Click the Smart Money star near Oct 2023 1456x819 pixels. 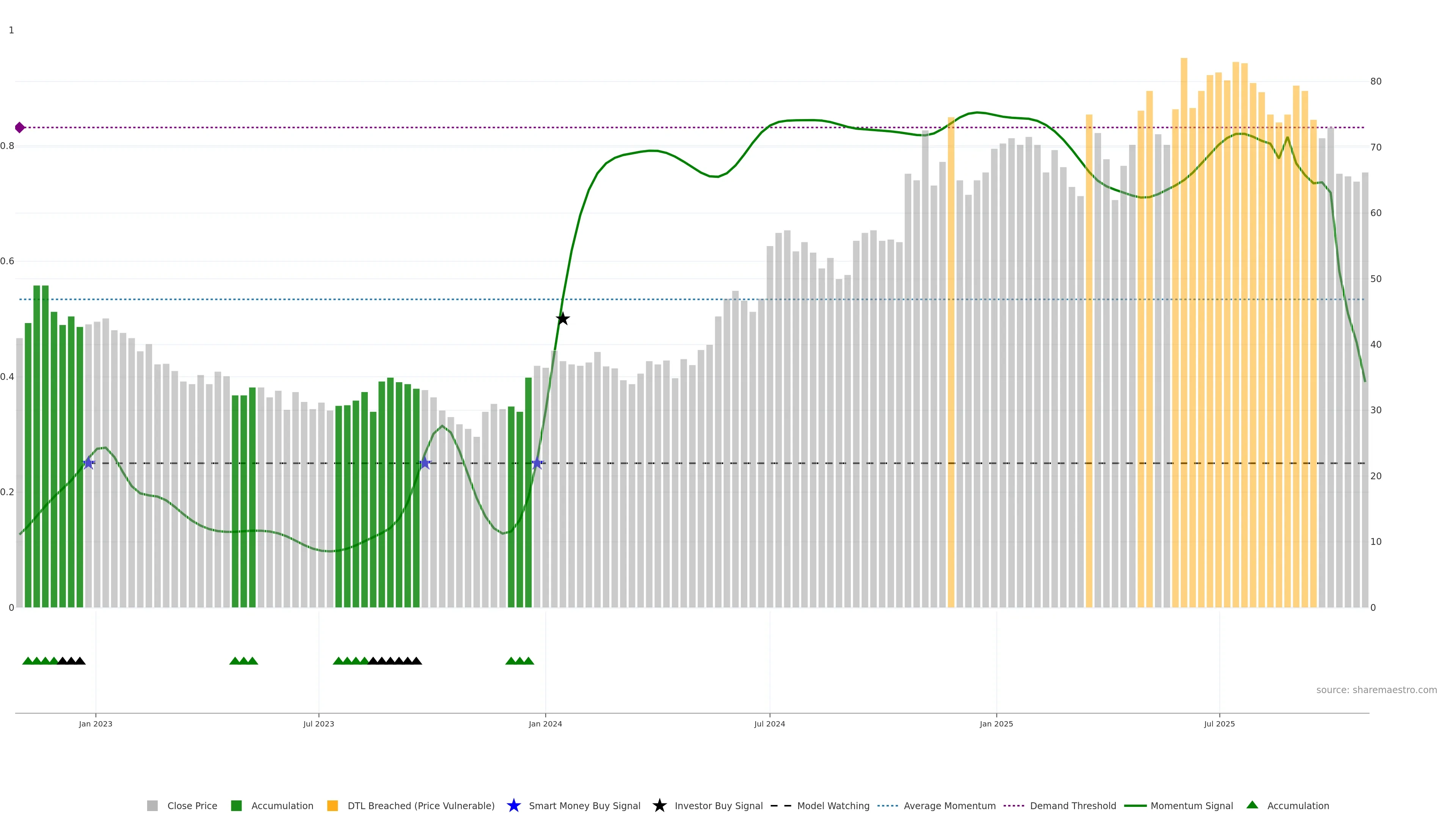[425, 463]
